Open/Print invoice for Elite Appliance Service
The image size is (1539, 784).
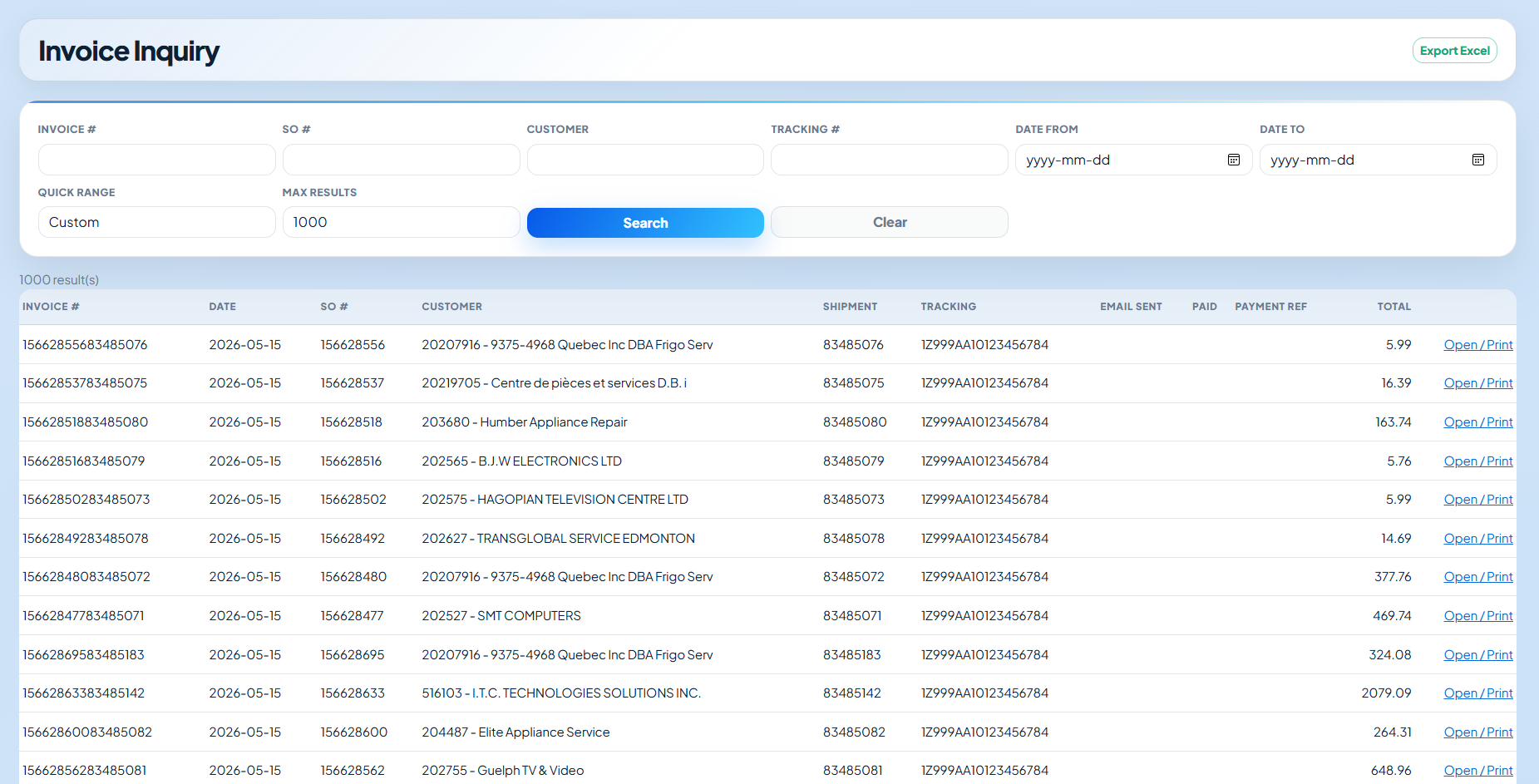(1478, 732)
